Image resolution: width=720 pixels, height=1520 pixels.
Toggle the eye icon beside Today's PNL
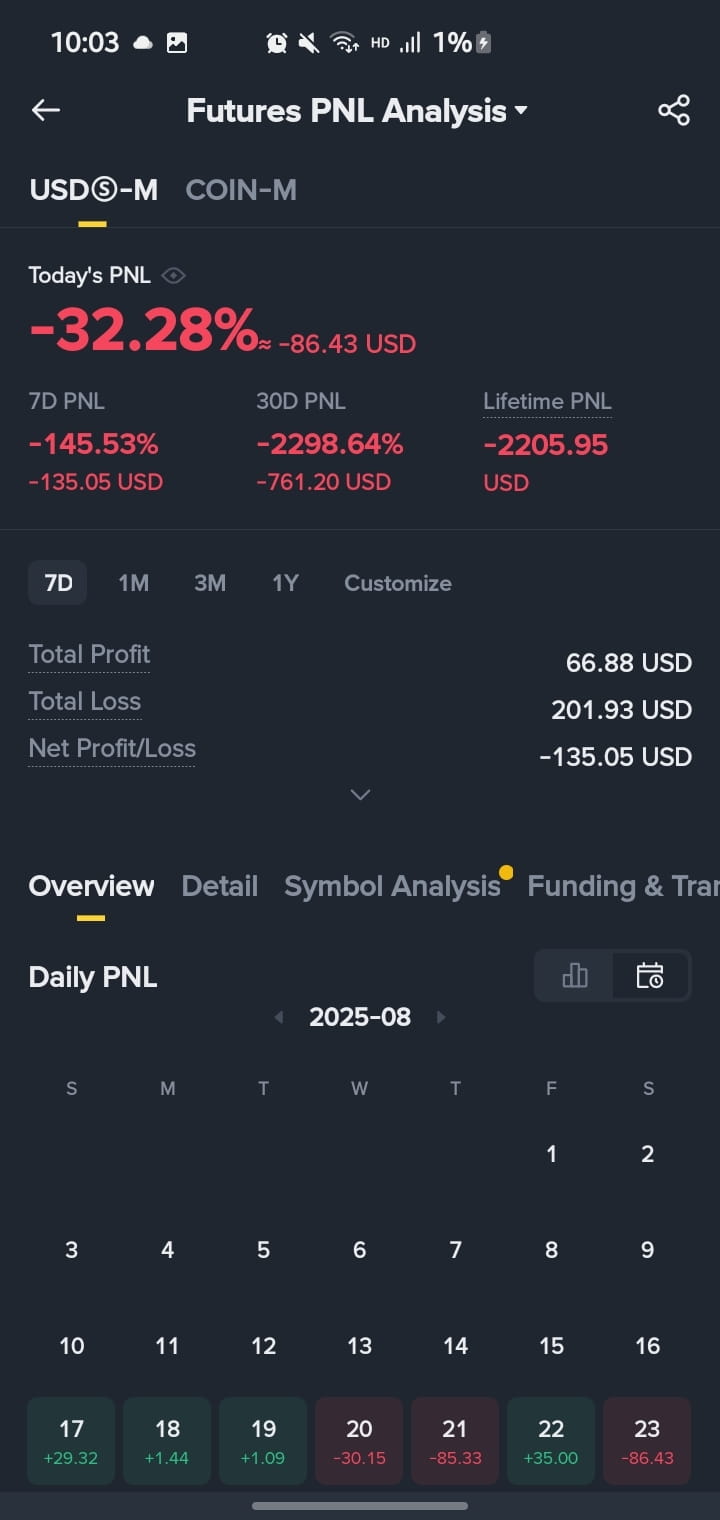[x=173, y=276]
